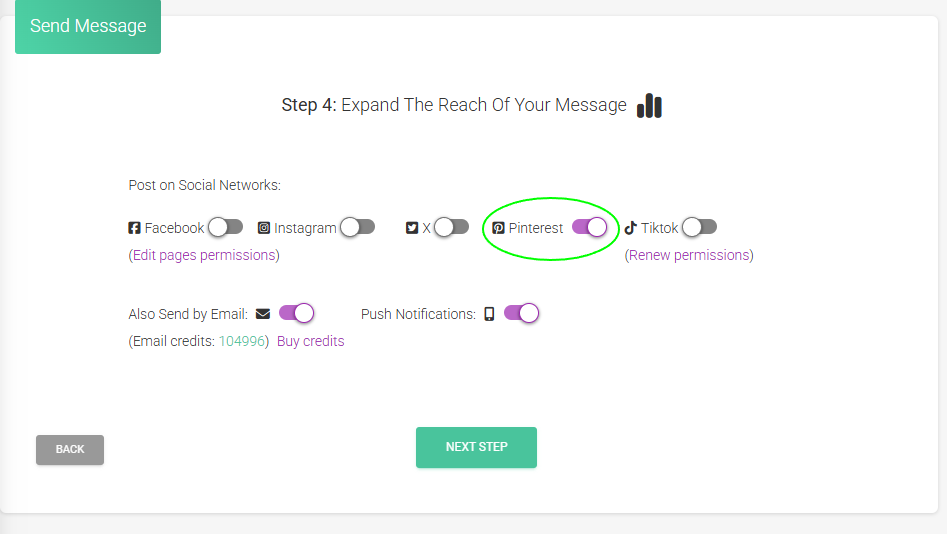Click the Tiktok logo icon

click(x=631, y=228)
